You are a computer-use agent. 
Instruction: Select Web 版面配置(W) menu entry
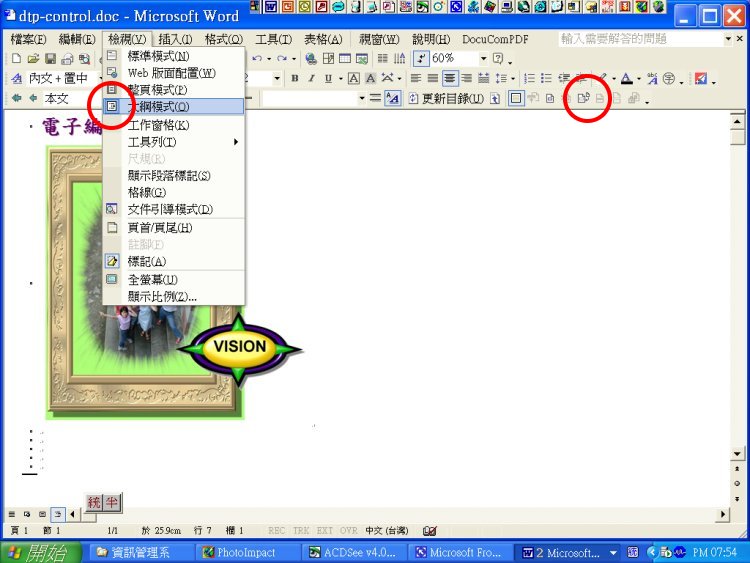coord(174,73)
